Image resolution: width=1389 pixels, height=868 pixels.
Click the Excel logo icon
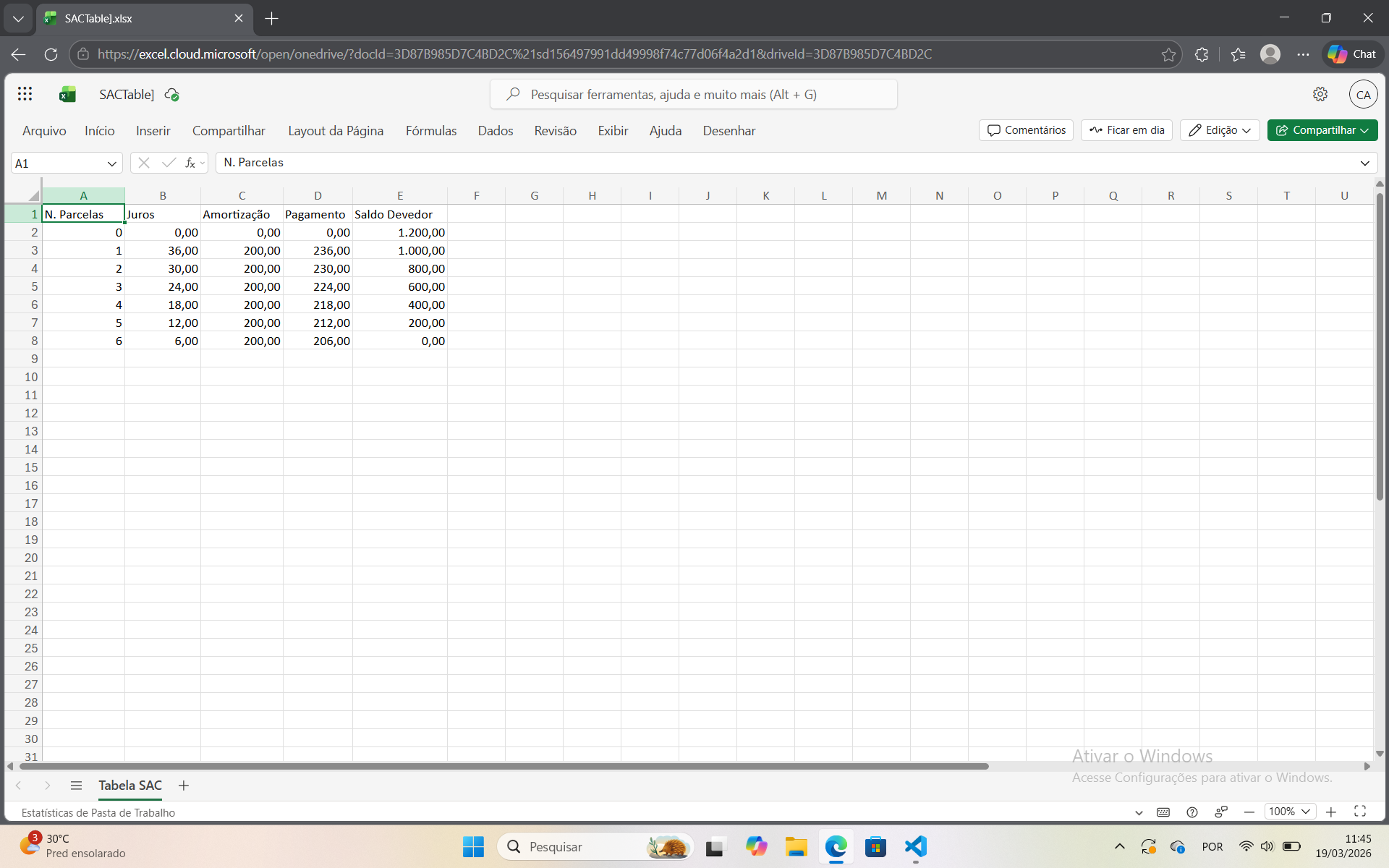pos(67,94)
